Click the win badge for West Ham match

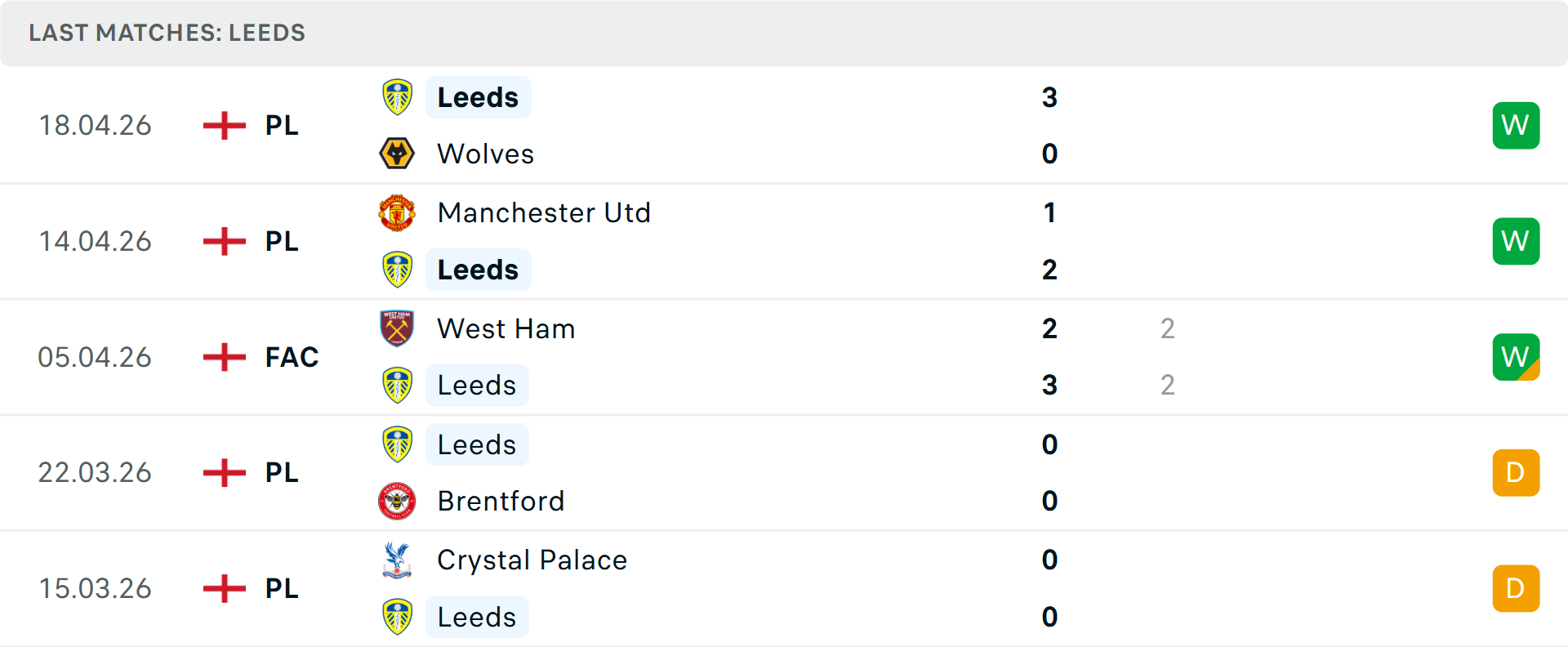[1516, 357]
